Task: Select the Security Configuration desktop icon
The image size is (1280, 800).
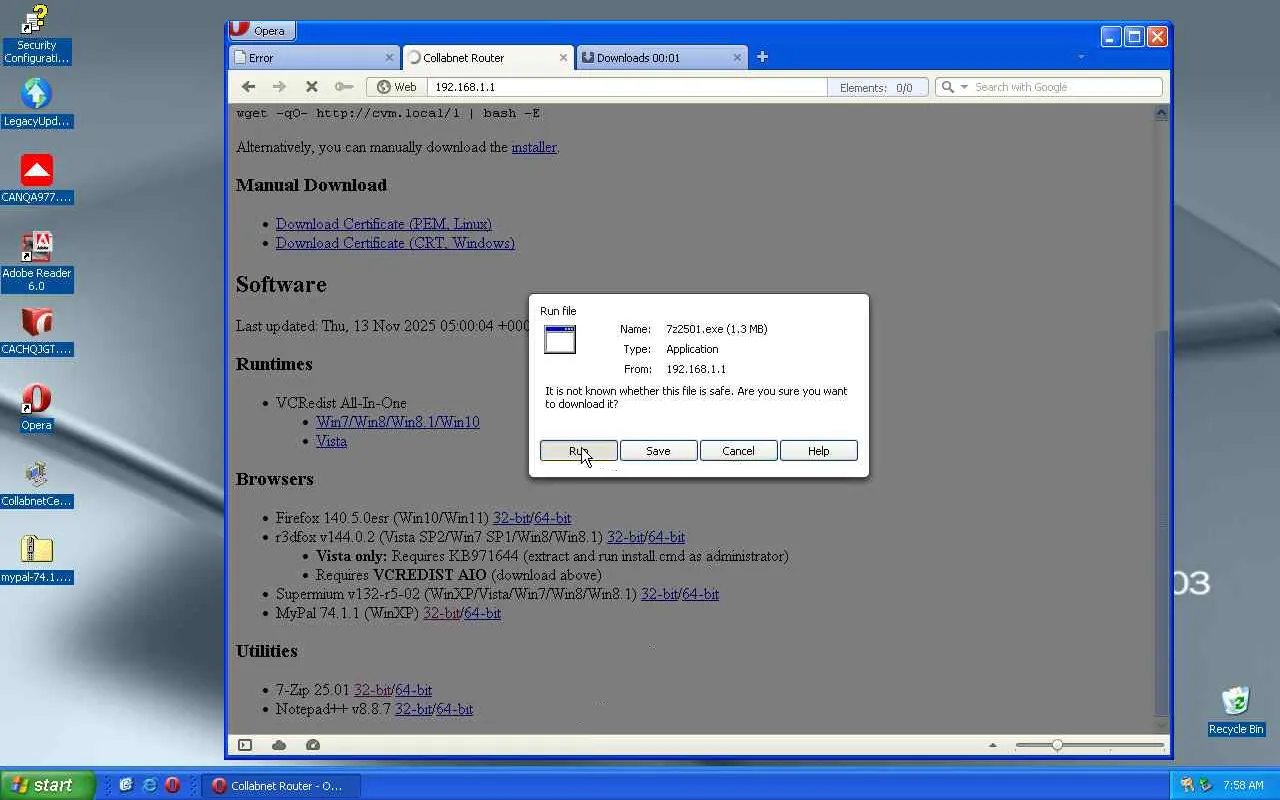Action: point(36,34)
